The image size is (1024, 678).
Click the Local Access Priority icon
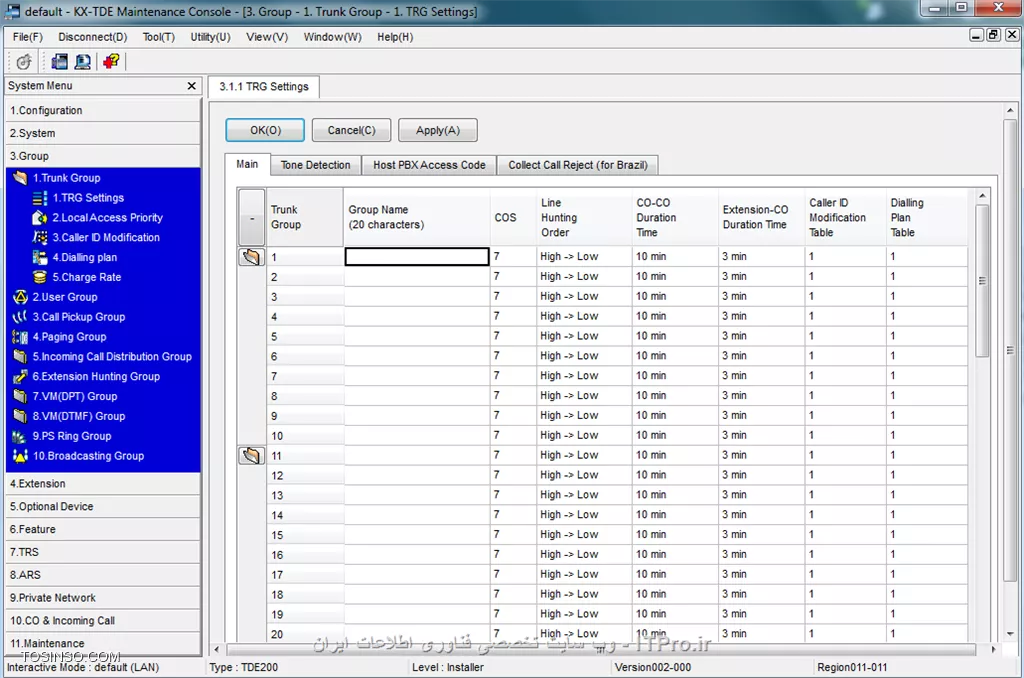coord(40,218)
